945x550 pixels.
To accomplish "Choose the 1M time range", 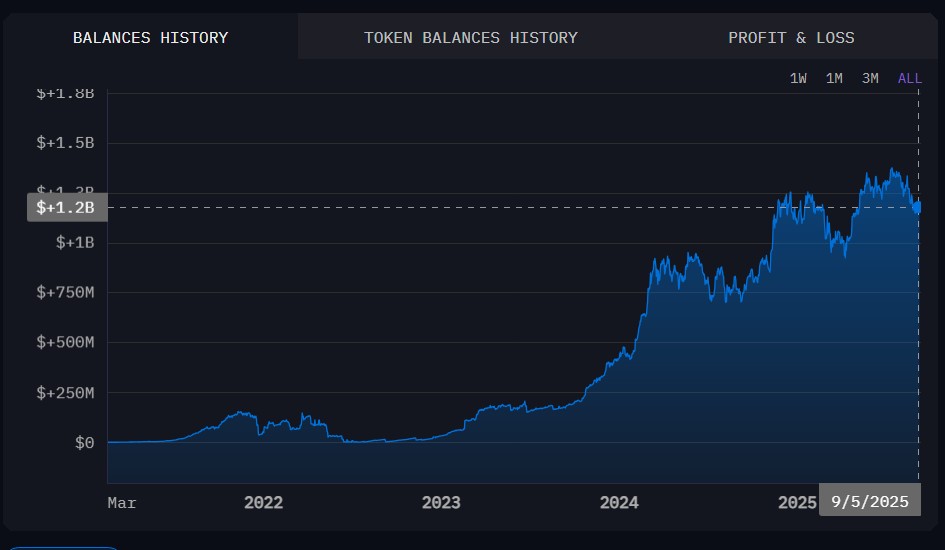I will click(x=834, y=78).
